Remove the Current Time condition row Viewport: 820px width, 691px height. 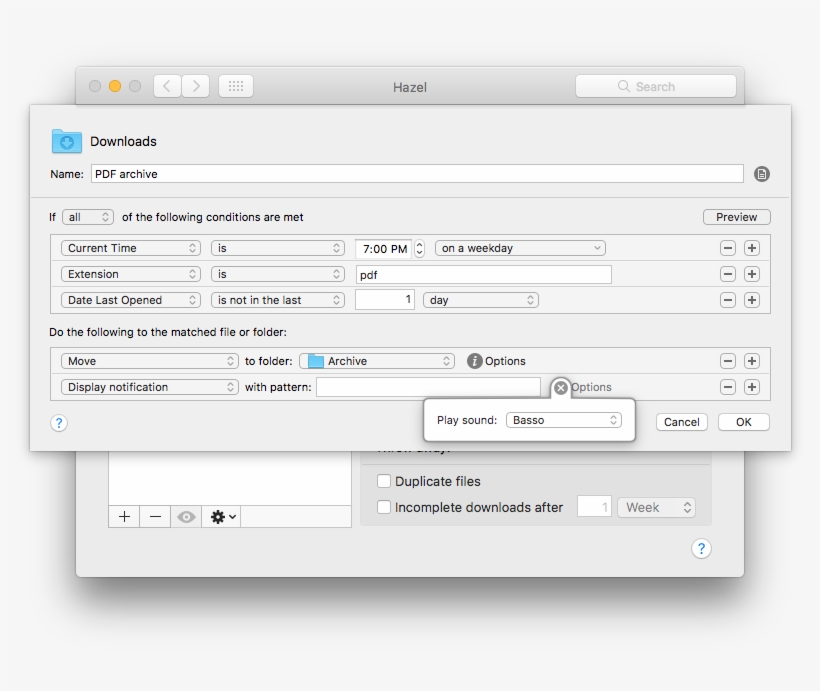pos(728,248)
